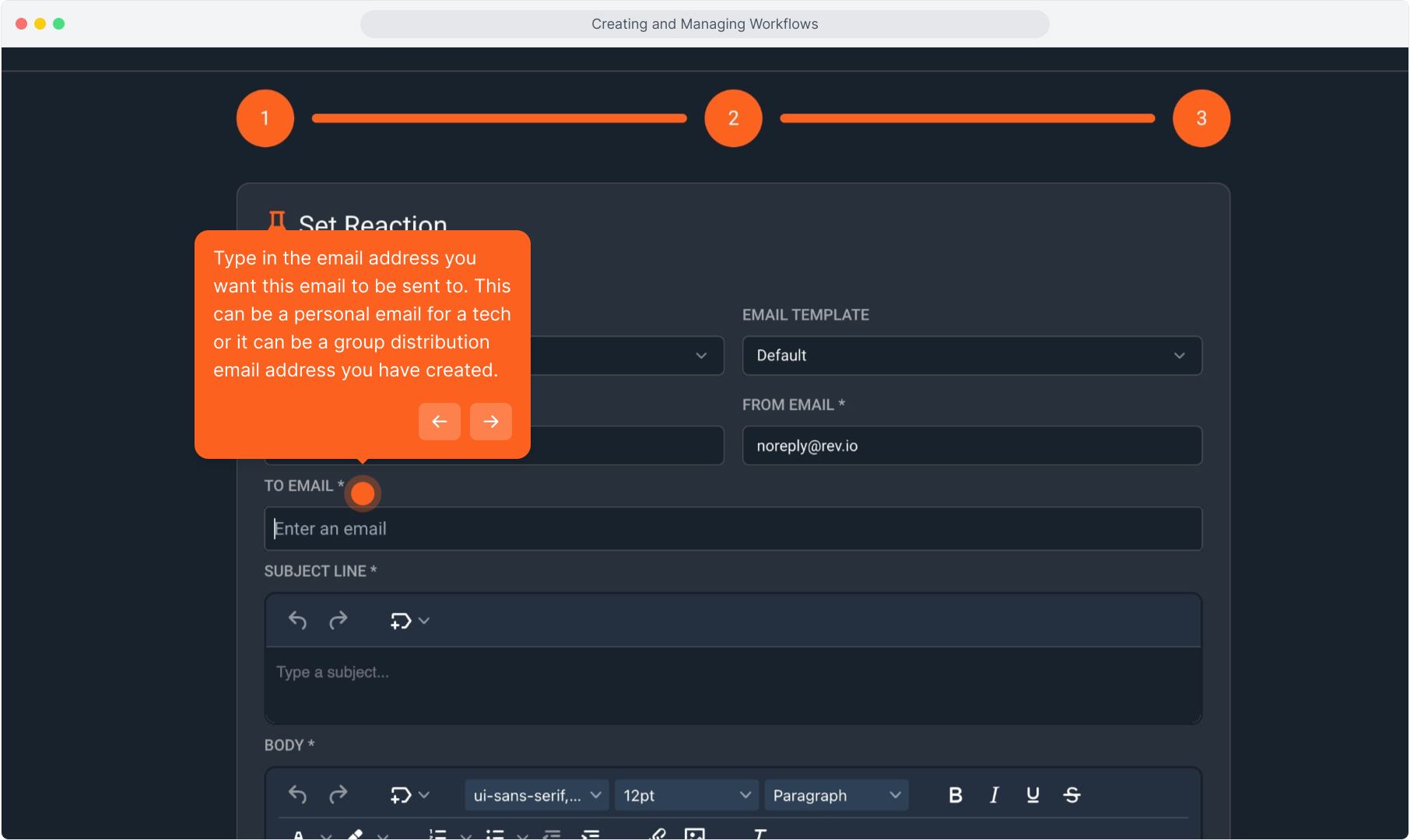Open the Paragraph block format dropdown
This screenshot has width=1410, height=840.
tap(836, 796)
